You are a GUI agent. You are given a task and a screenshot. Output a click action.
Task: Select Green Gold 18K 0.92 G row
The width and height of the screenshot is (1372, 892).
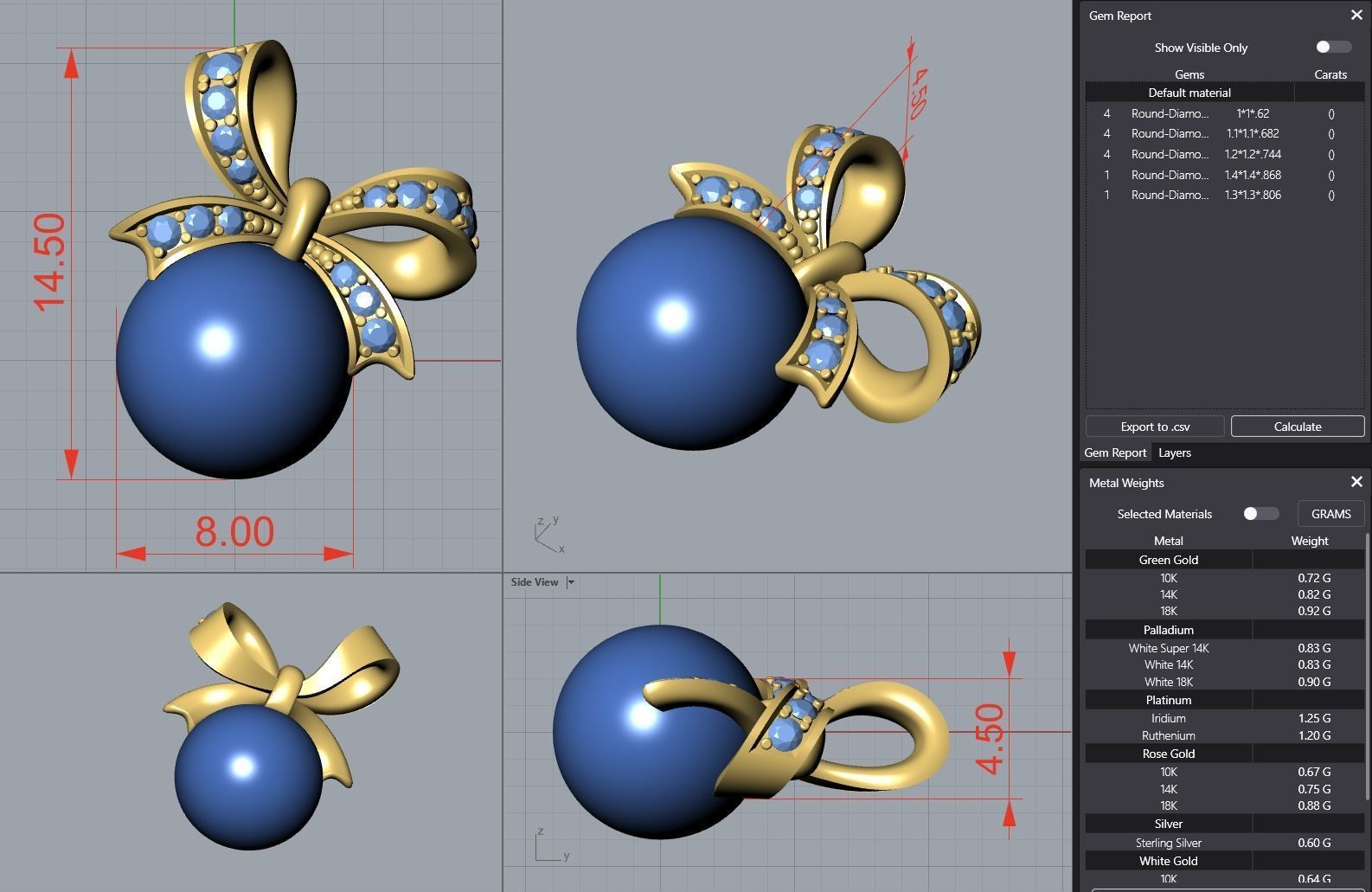click(1225, 611)
